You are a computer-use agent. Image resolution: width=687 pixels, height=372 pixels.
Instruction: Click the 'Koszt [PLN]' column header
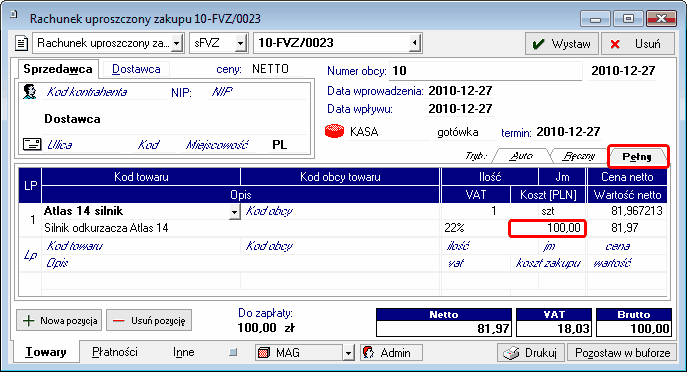[x=548, y=195]
